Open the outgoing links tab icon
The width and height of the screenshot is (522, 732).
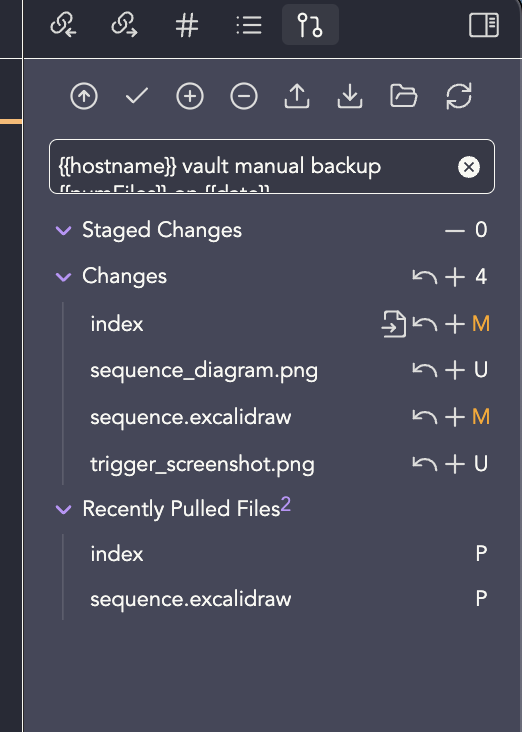125,25
